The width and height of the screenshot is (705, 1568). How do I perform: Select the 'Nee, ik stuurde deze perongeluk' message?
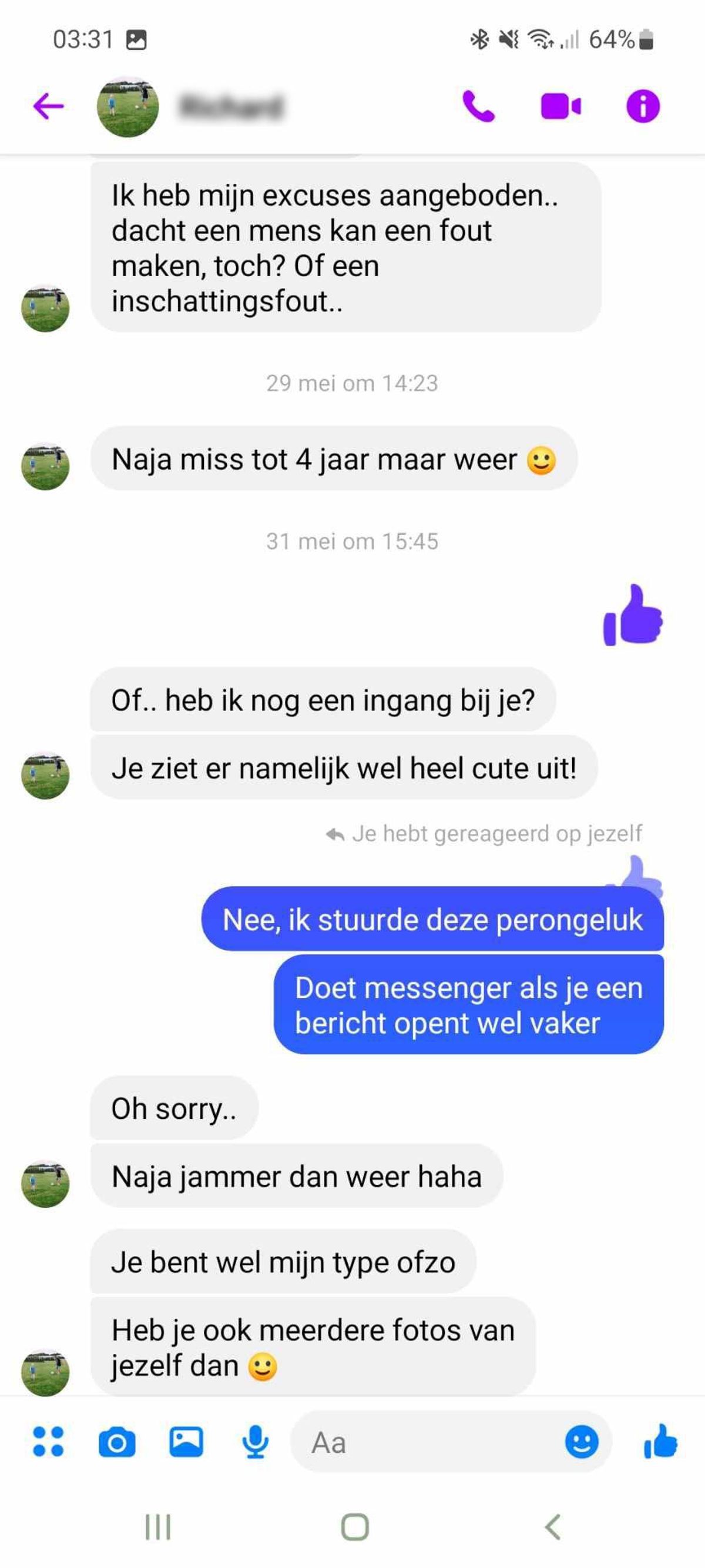point(432,919)
